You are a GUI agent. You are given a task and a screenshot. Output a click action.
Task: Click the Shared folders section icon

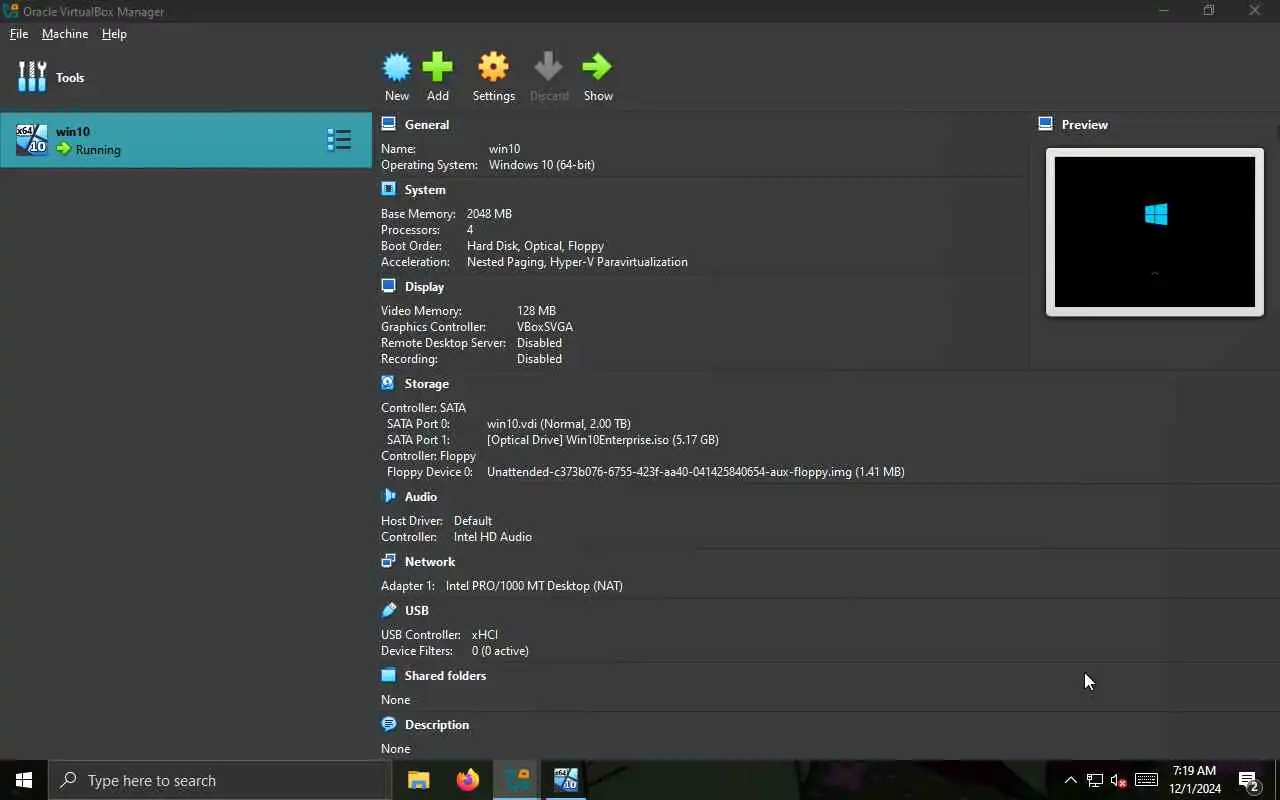click(388, 675)
